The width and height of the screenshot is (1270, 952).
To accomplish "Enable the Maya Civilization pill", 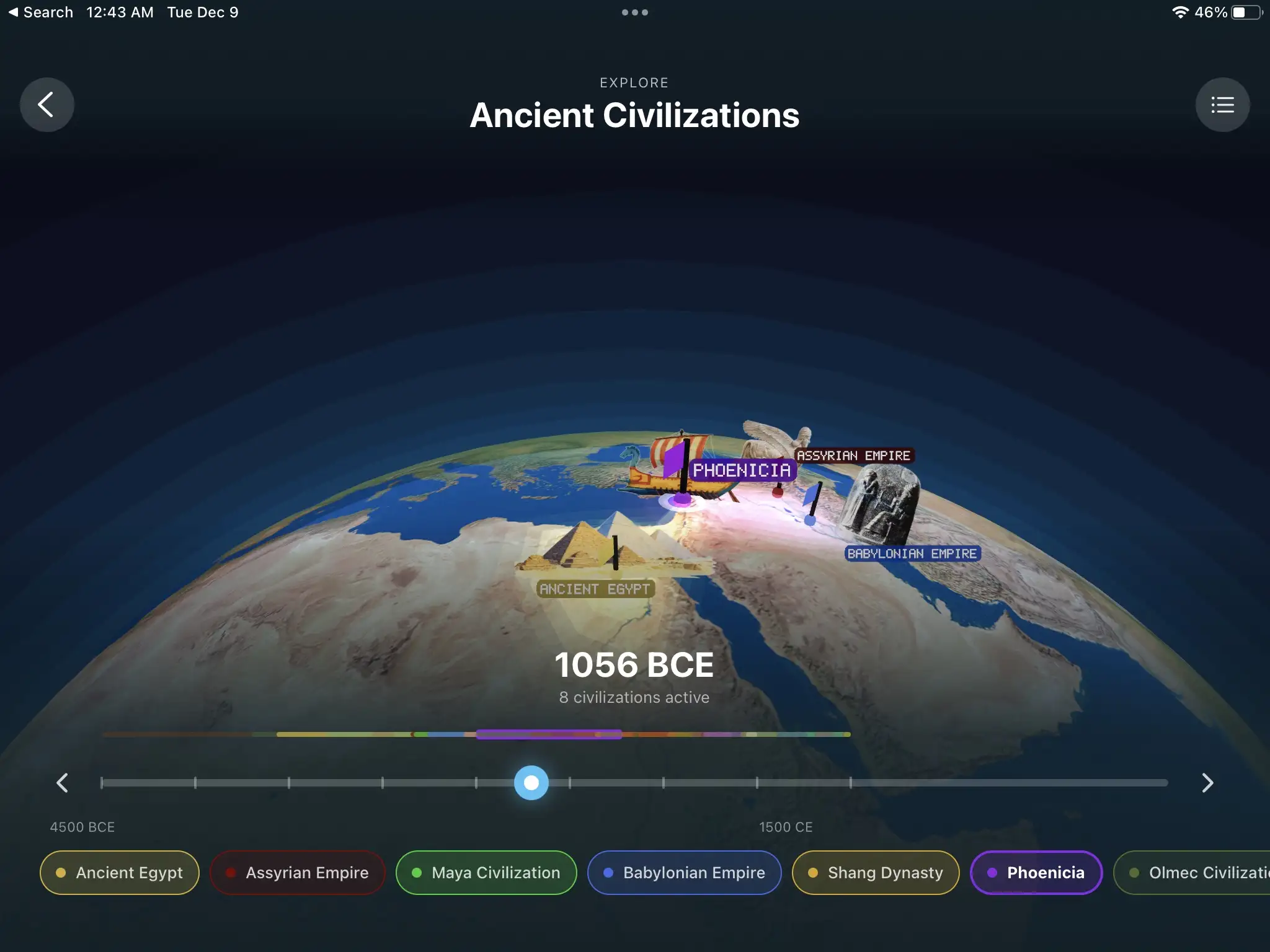I will (x=486, y=872).
